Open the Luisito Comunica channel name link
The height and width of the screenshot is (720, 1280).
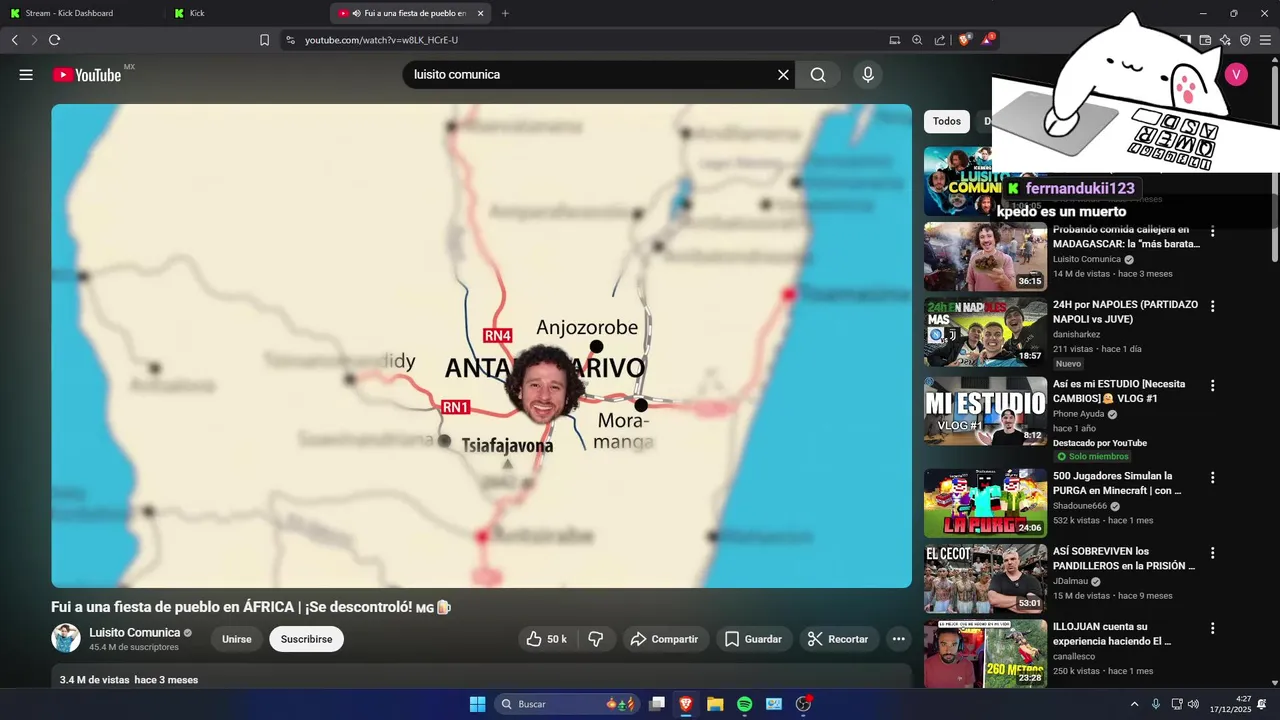[x=135, y=632]
